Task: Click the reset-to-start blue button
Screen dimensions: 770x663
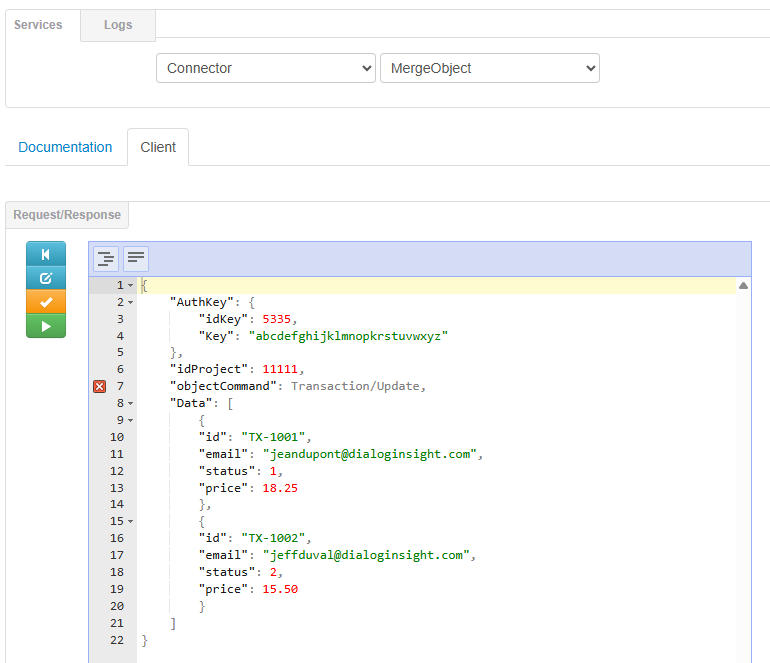Action: (x=46, y=254)
